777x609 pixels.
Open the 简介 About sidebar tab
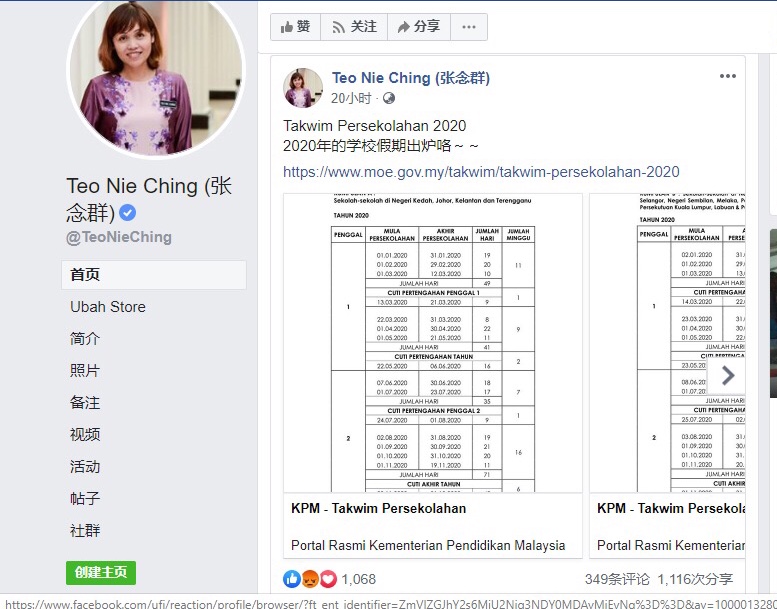click(85, 339)
